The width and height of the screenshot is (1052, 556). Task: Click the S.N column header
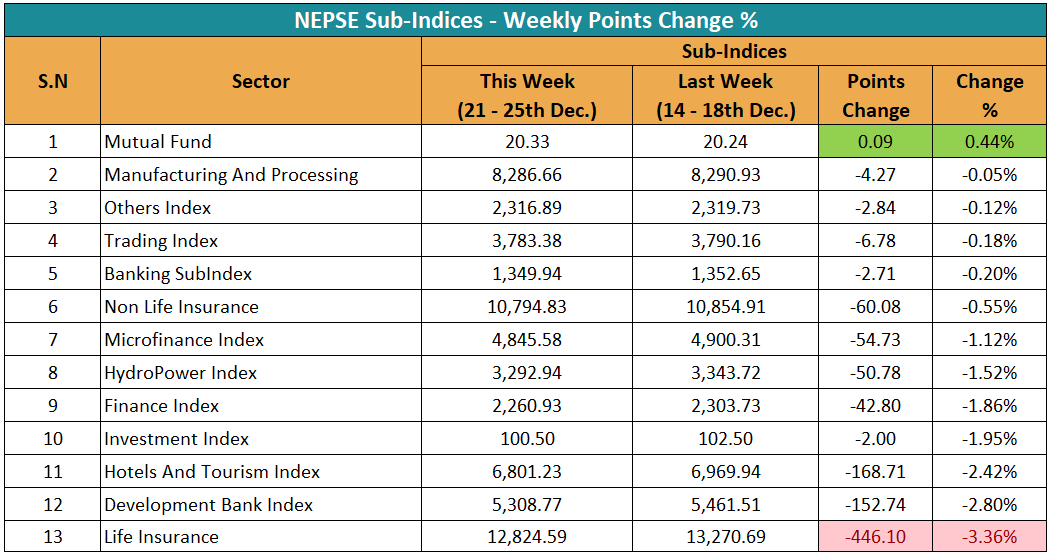(53, 81)
